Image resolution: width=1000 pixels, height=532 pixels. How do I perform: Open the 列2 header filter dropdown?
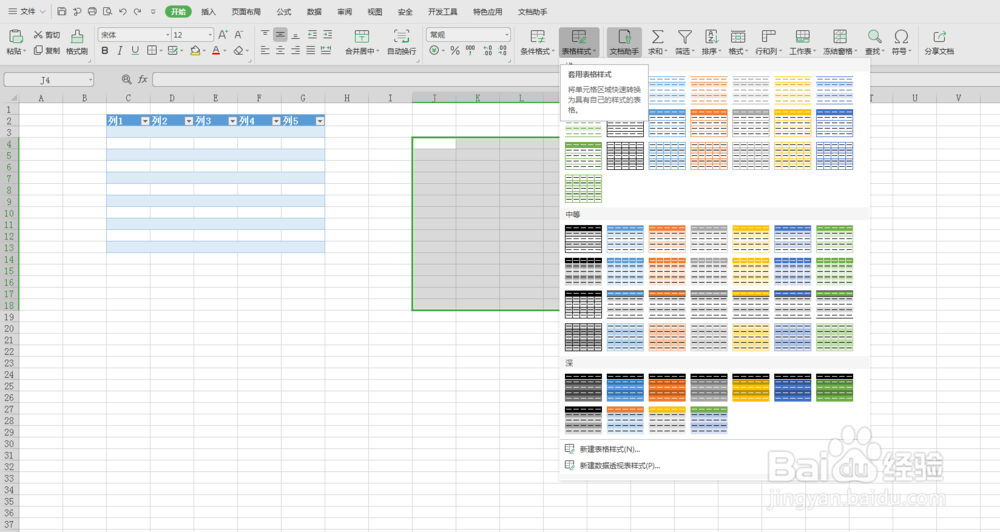click(189, 121)
